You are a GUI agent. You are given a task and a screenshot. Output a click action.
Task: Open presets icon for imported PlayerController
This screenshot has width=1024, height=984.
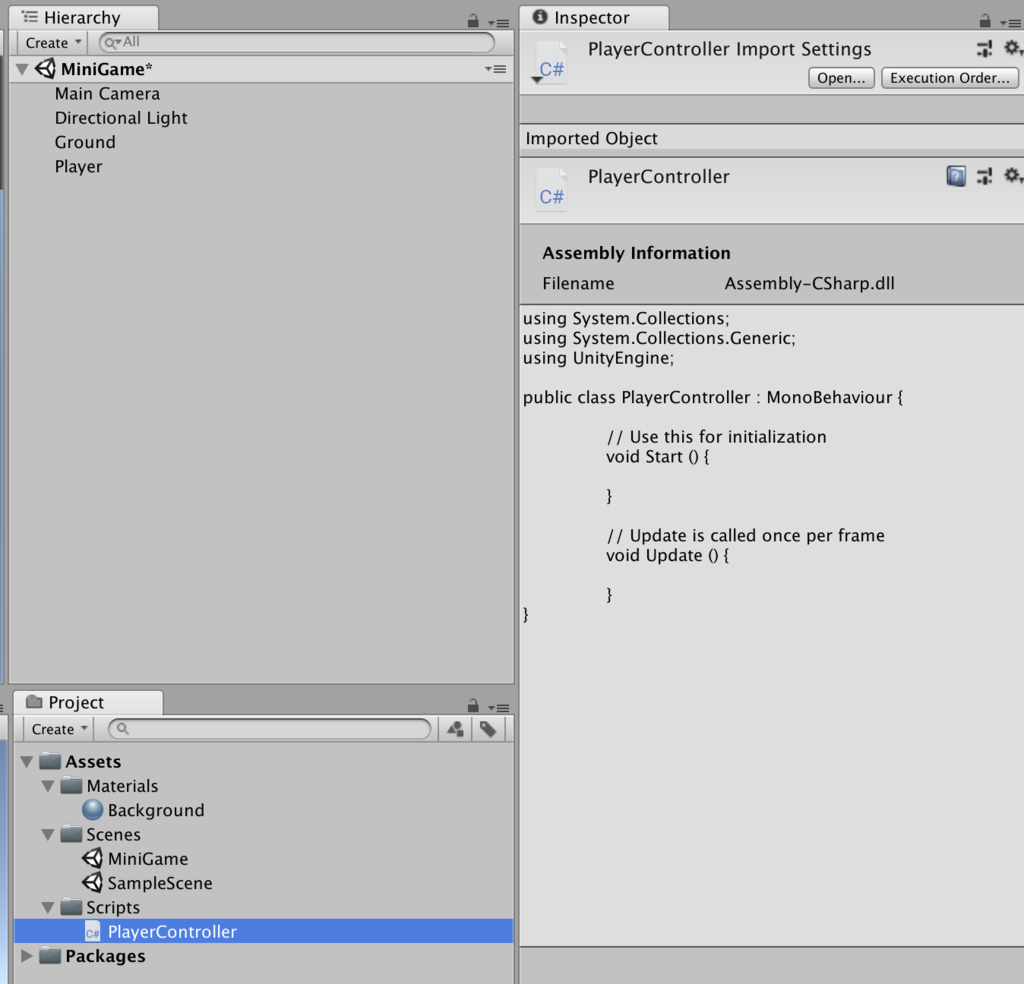[x=984, y=176]
